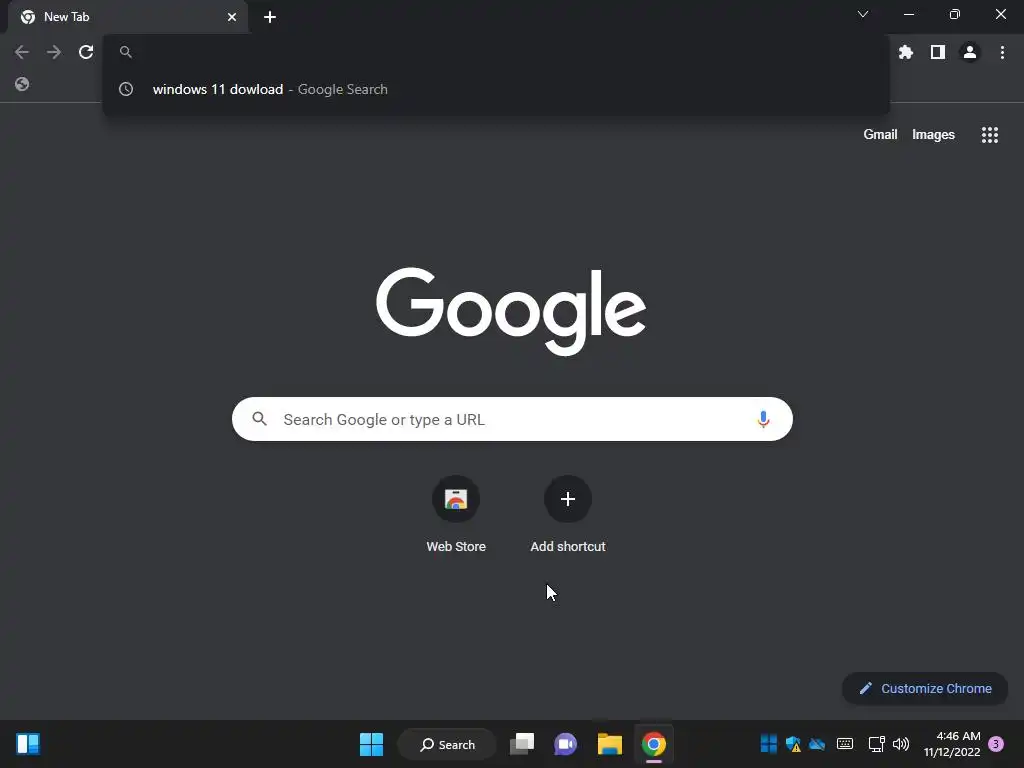
Task: Open the clock showing 4:46 AM
Action: [952, 744]
